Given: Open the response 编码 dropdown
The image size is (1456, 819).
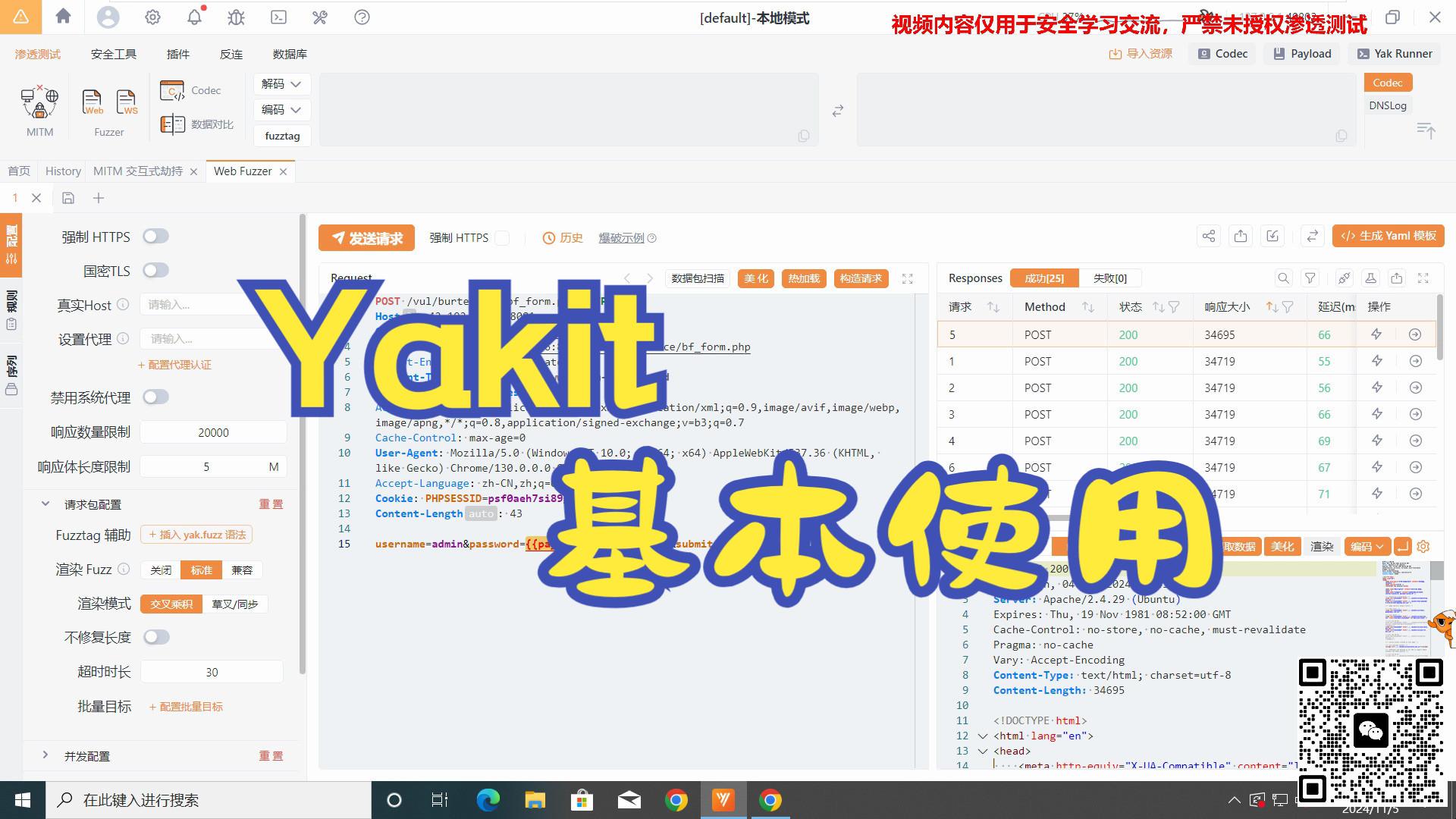Looking at the screenshot, I should point(1367,546).
